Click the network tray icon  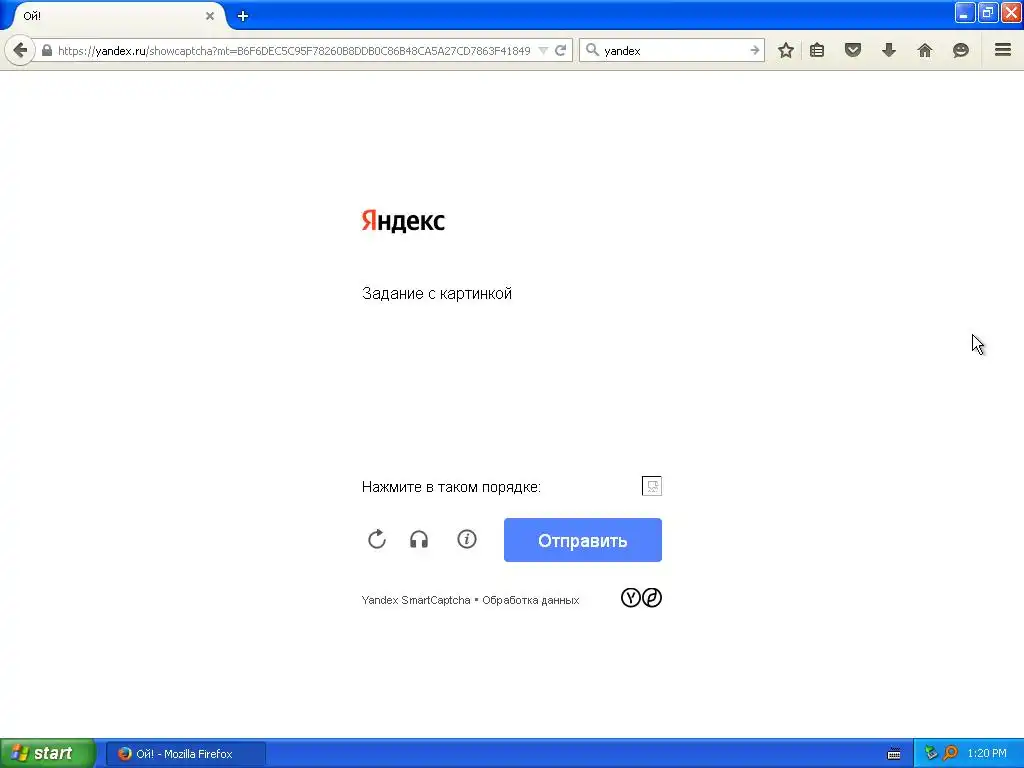coord(931,754)
